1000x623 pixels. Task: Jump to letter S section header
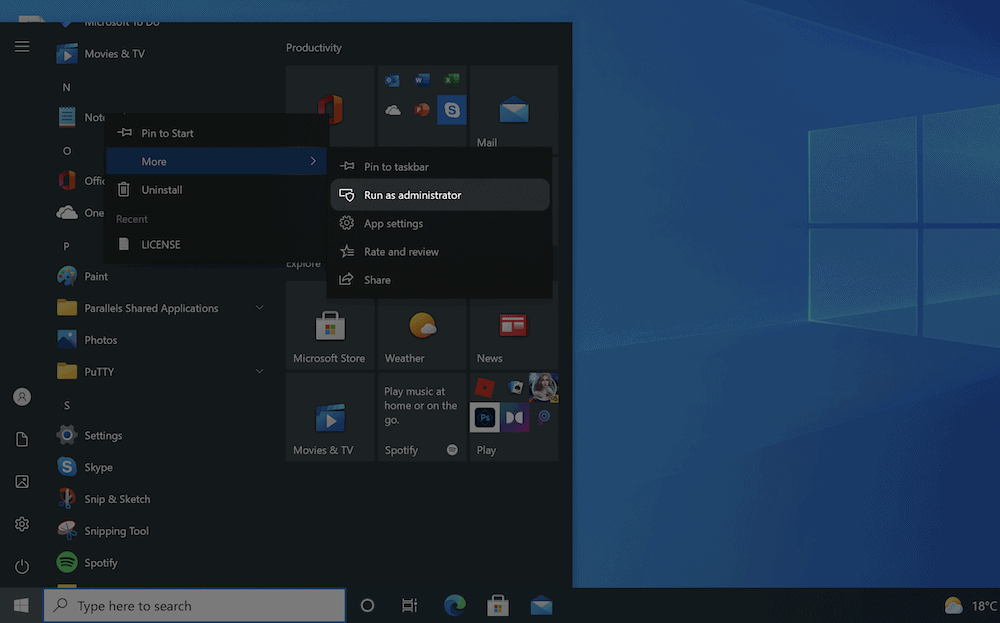click(66, 406)
